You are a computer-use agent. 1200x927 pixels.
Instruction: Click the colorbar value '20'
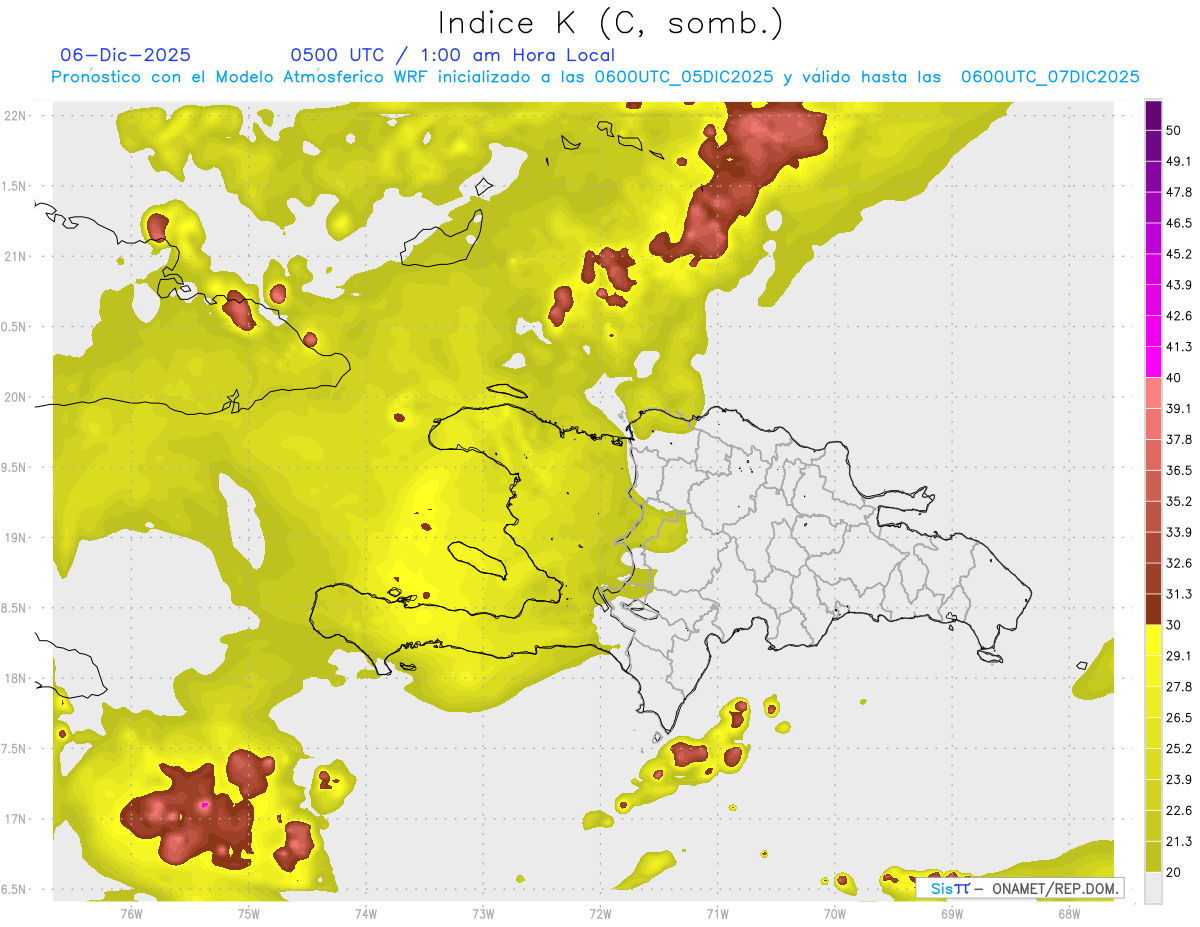(x=1174, y=872)
